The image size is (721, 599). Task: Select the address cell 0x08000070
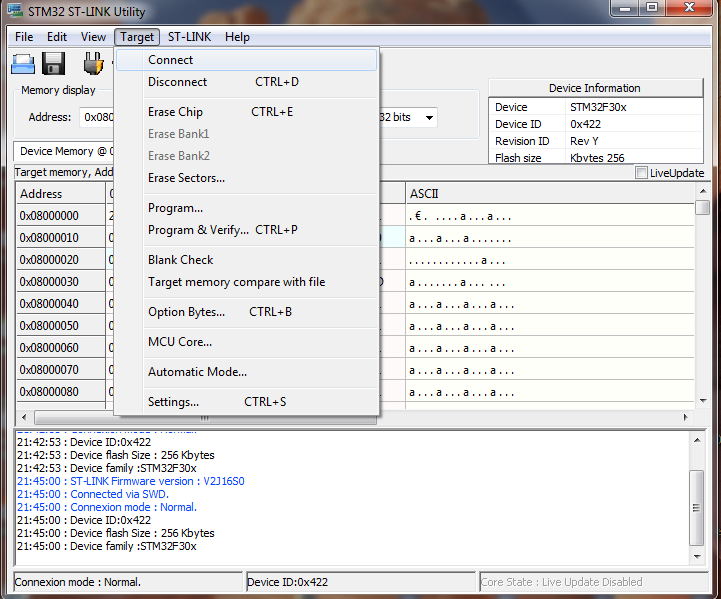(61, 370)
